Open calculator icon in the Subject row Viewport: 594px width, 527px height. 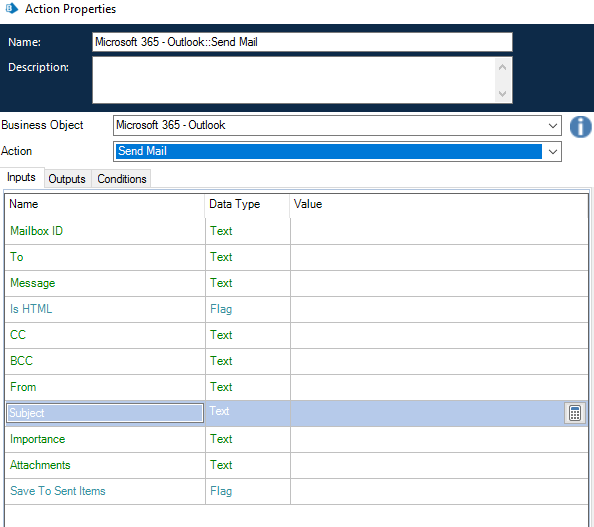(x=575, y=413)
